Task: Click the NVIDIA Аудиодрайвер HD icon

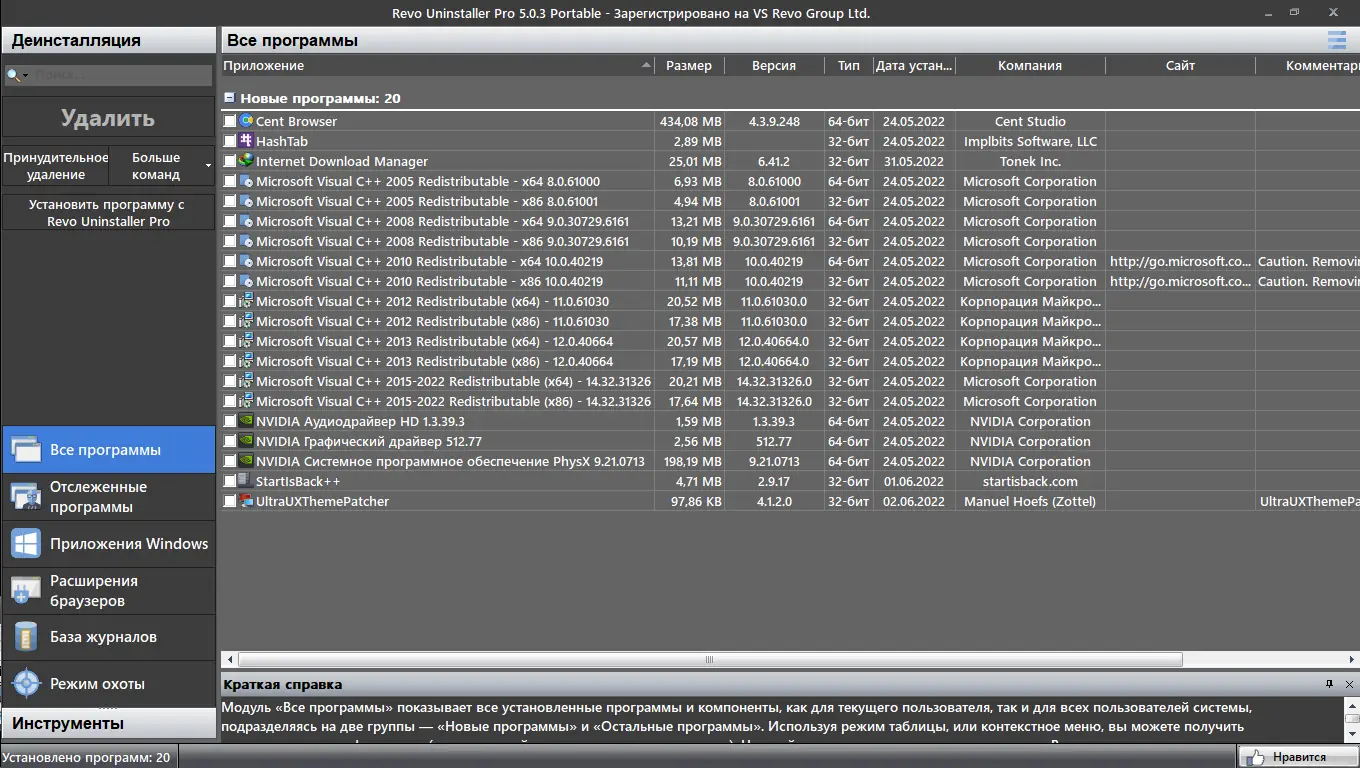Action: tap(246, 421)
